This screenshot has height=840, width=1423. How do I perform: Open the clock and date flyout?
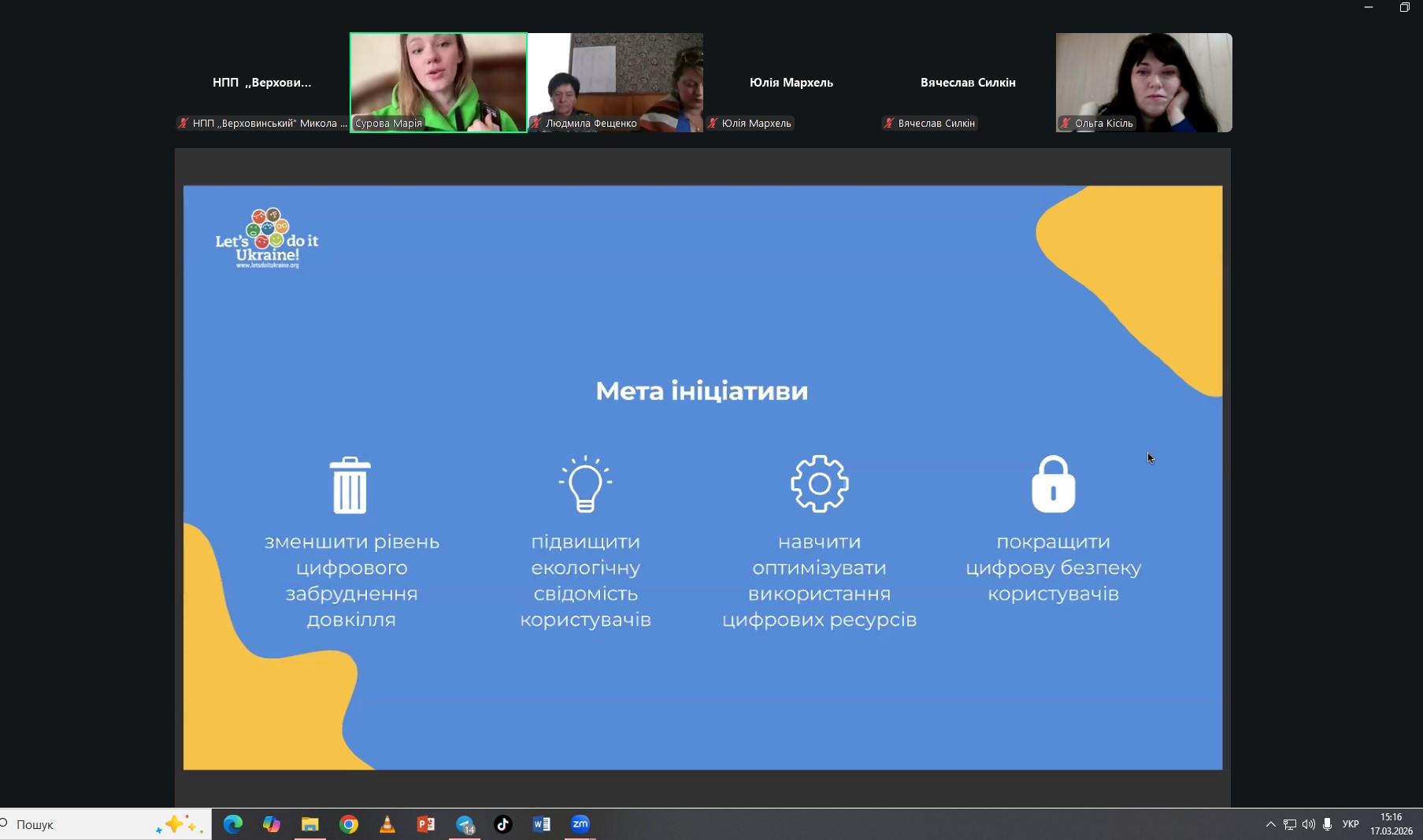1391,824
